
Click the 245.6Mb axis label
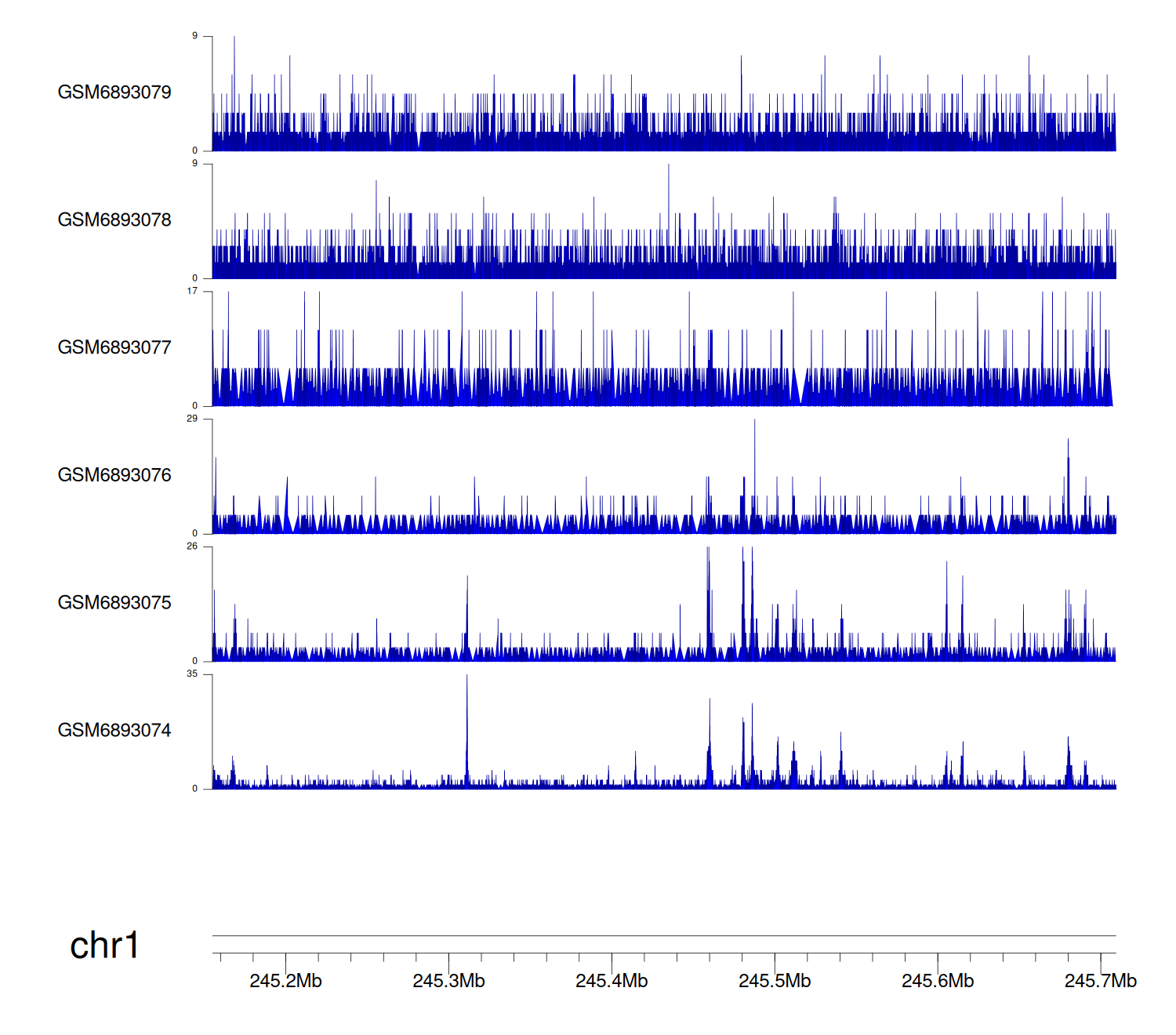coord(938,982)
